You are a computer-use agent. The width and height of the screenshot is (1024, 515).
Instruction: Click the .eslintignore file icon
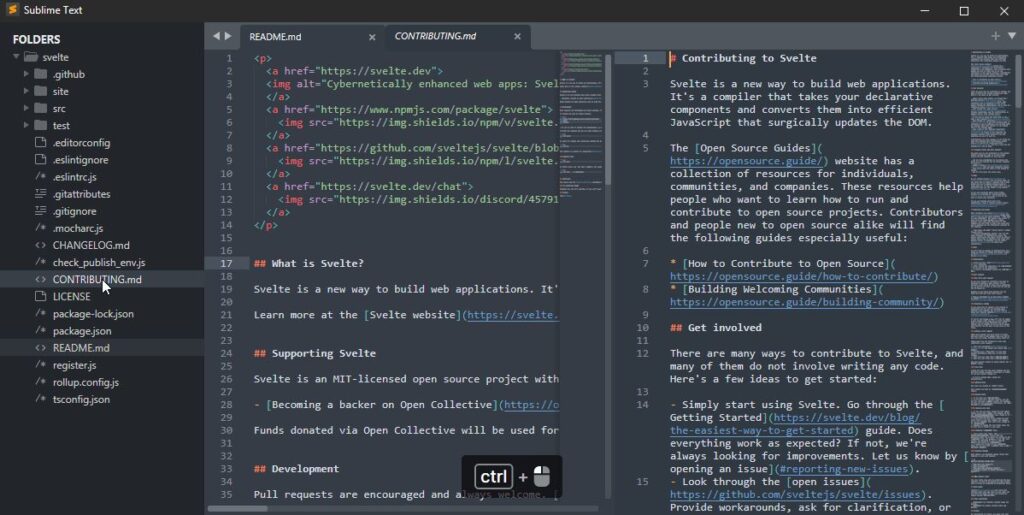[40, 159]
